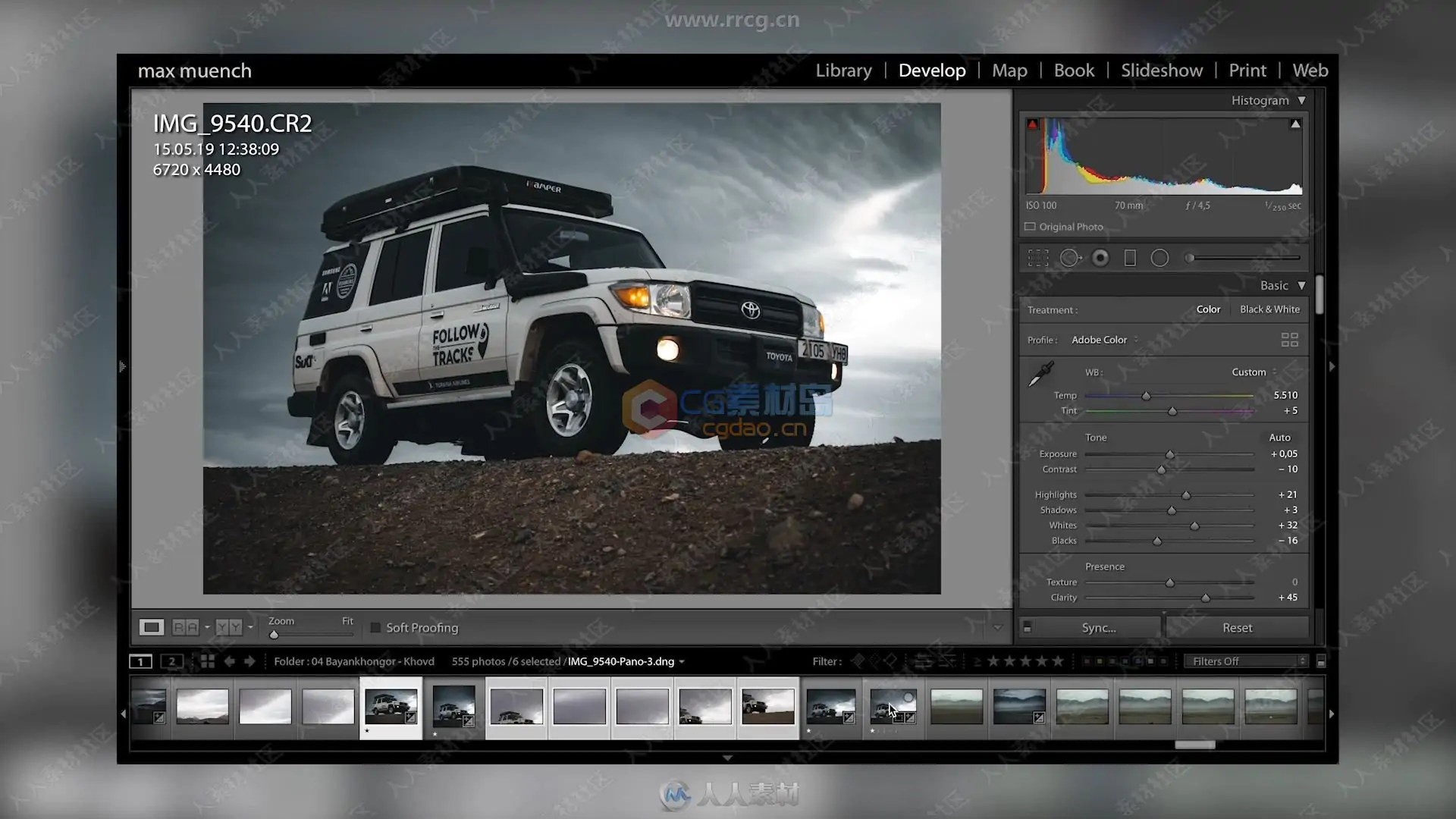Viewport: 1456px width, 819px height.
Task: Filter by yellow color label
Action: [1100, 661]
